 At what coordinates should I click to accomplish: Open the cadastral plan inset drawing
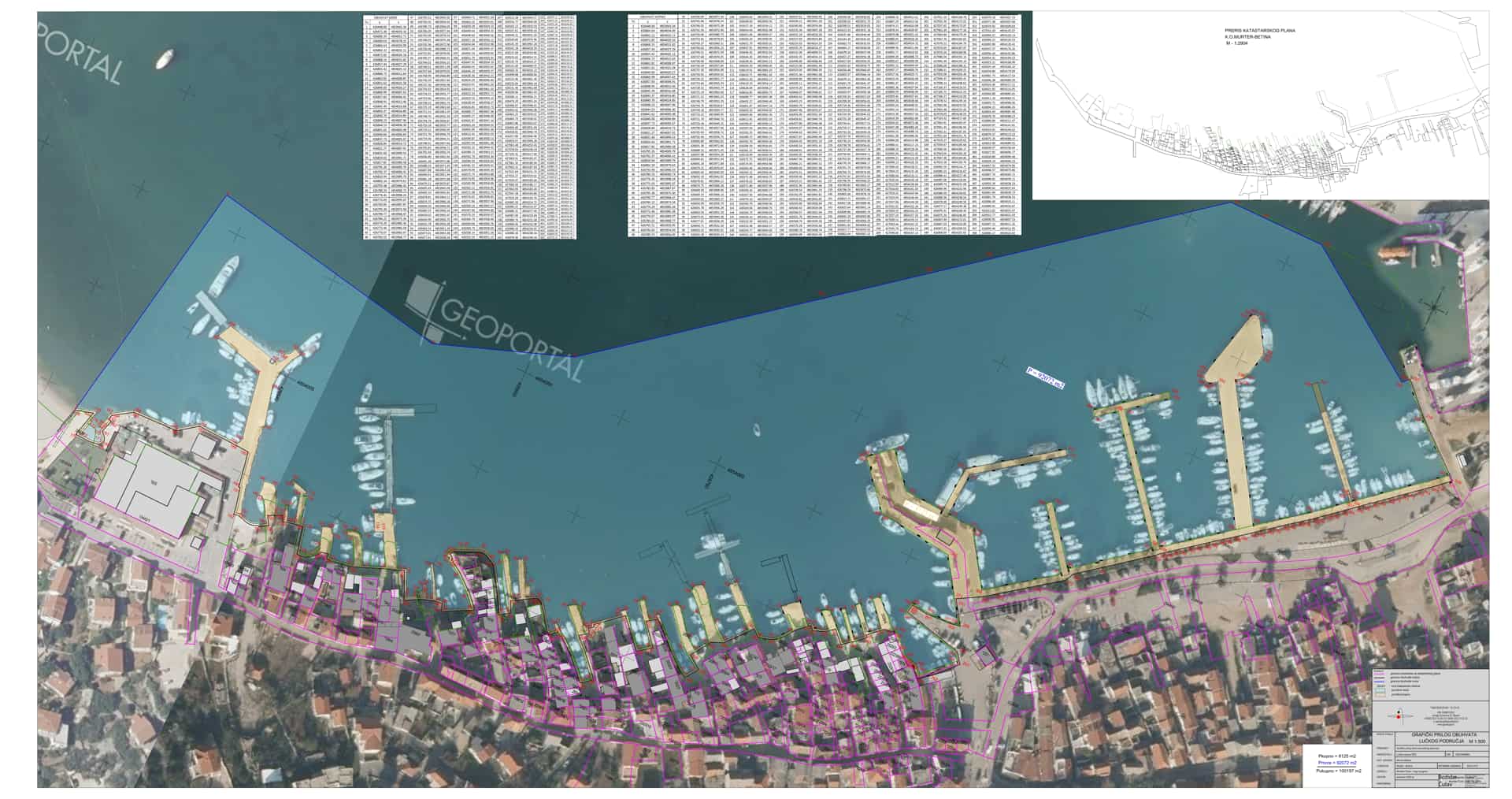[1260, 106]
